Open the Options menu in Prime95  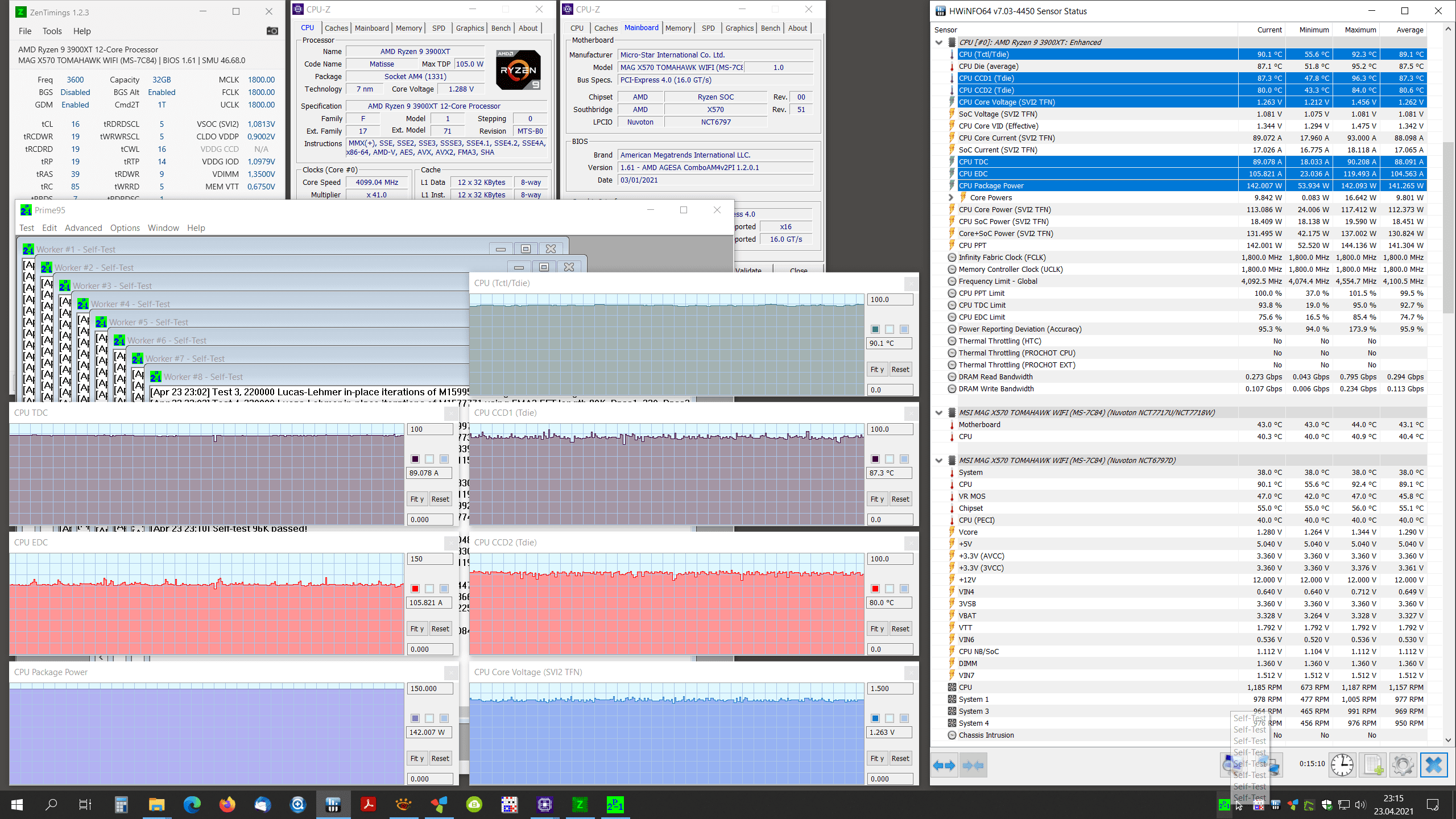[x=125, y=228]
